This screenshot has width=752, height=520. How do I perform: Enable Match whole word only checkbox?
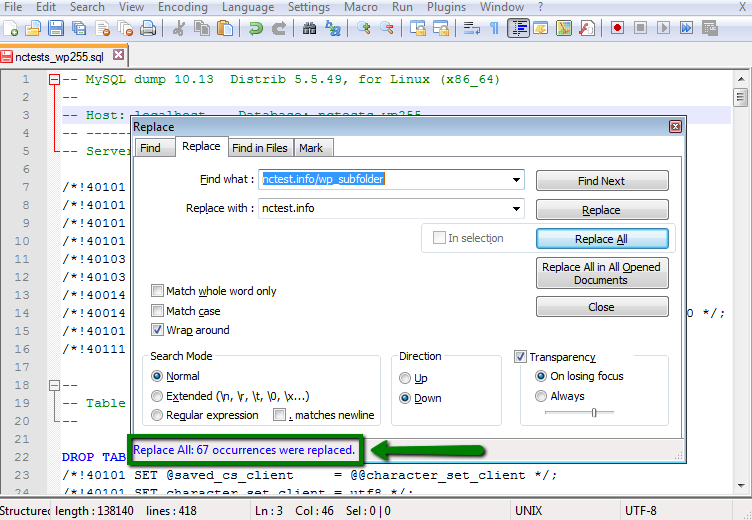157,291
